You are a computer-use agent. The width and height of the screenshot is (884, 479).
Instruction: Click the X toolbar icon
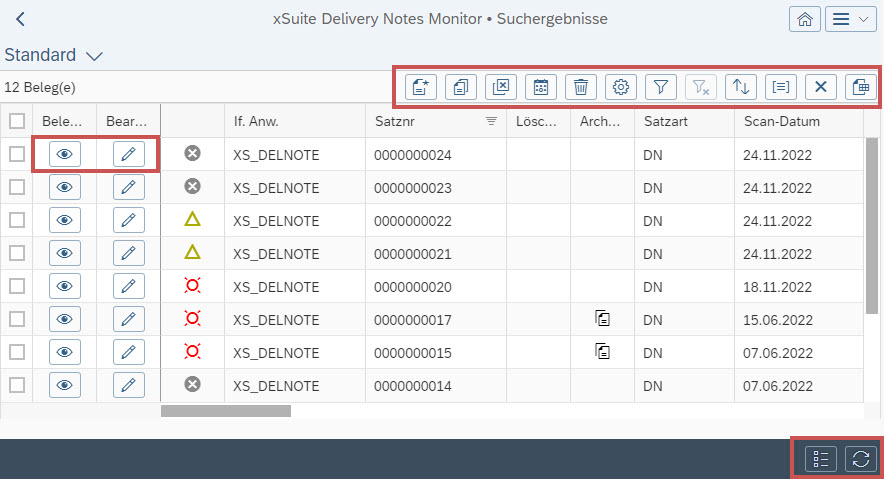tap(821, 87)
